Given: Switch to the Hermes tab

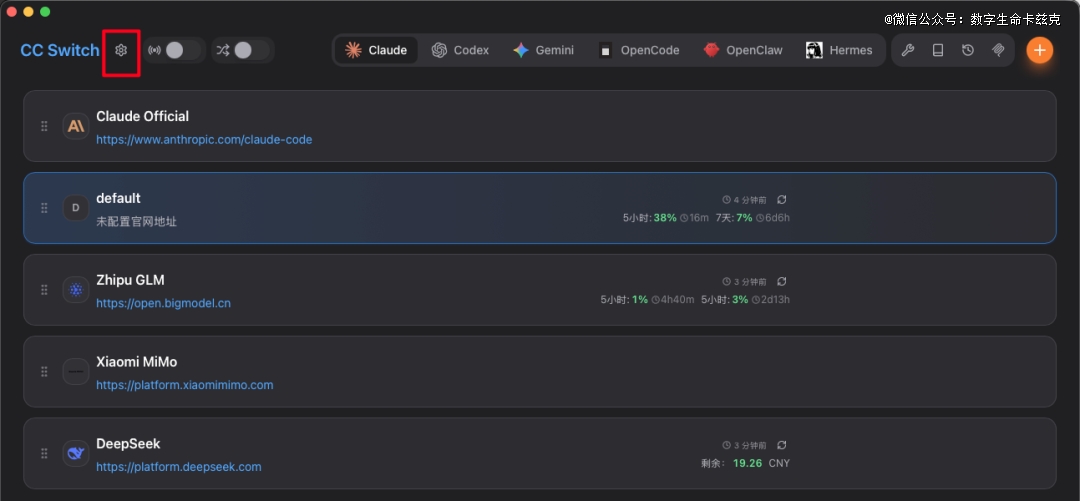Looking at the screenshot, I should 839,50.
